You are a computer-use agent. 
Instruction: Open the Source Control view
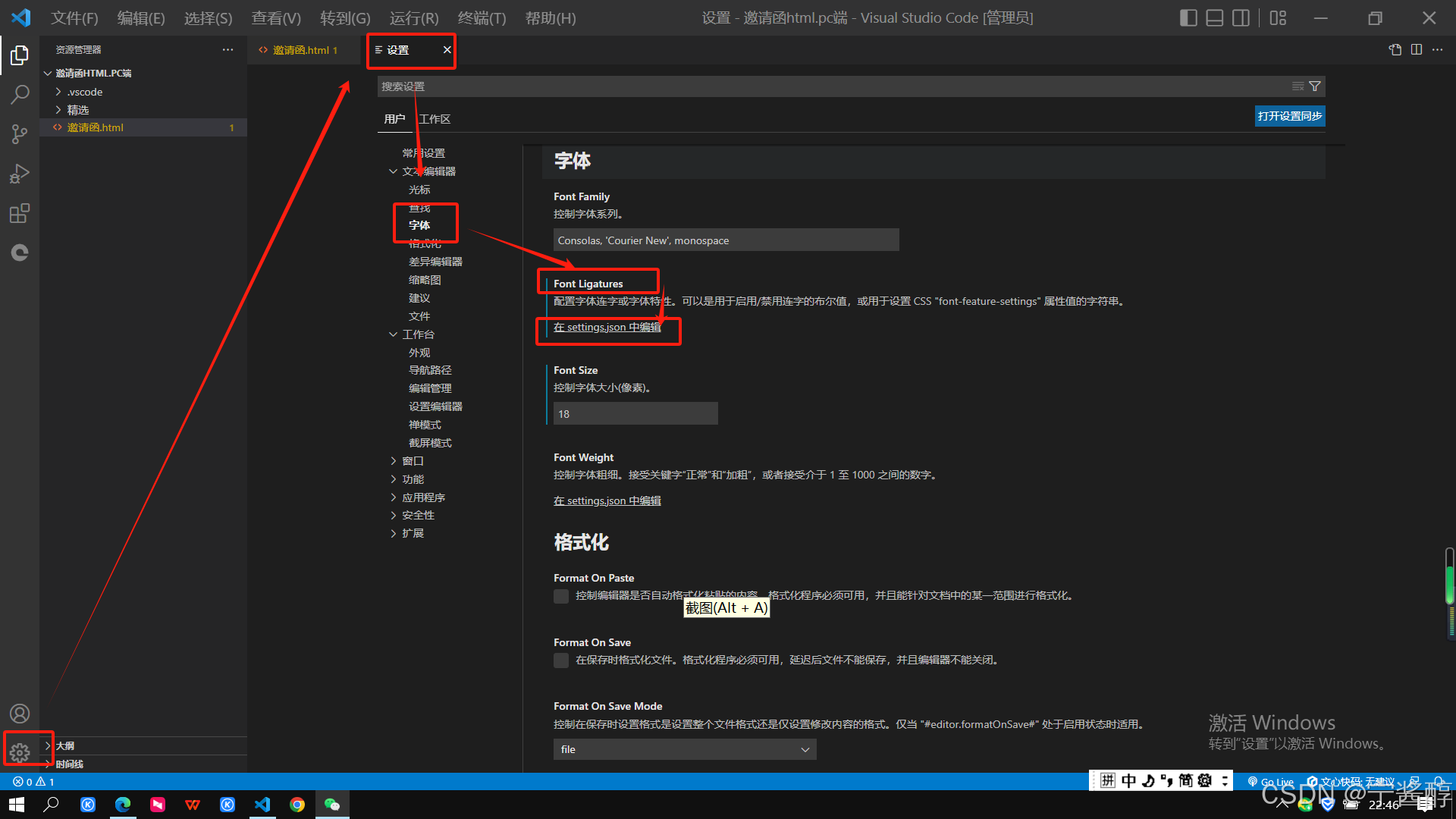click(20, 134)
